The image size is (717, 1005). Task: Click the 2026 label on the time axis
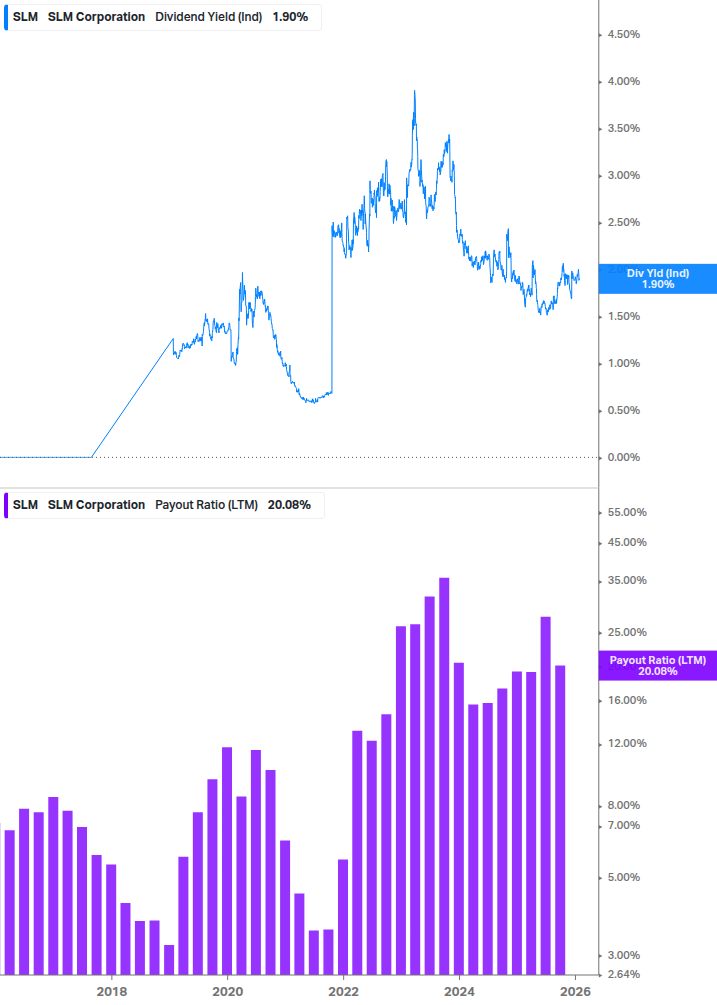click(x=575, y=992)
